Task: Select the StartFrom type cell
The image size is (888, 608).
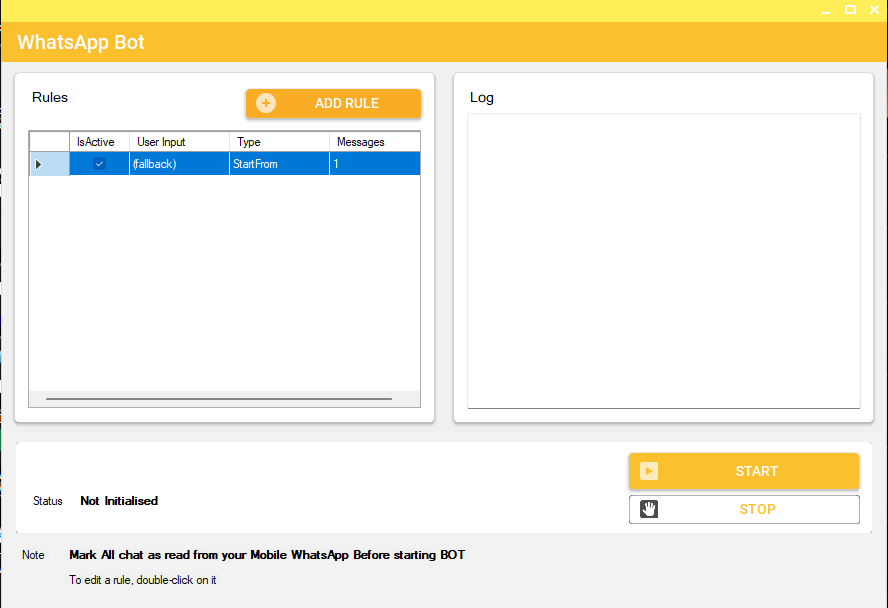Action: (x=279, y=164)
